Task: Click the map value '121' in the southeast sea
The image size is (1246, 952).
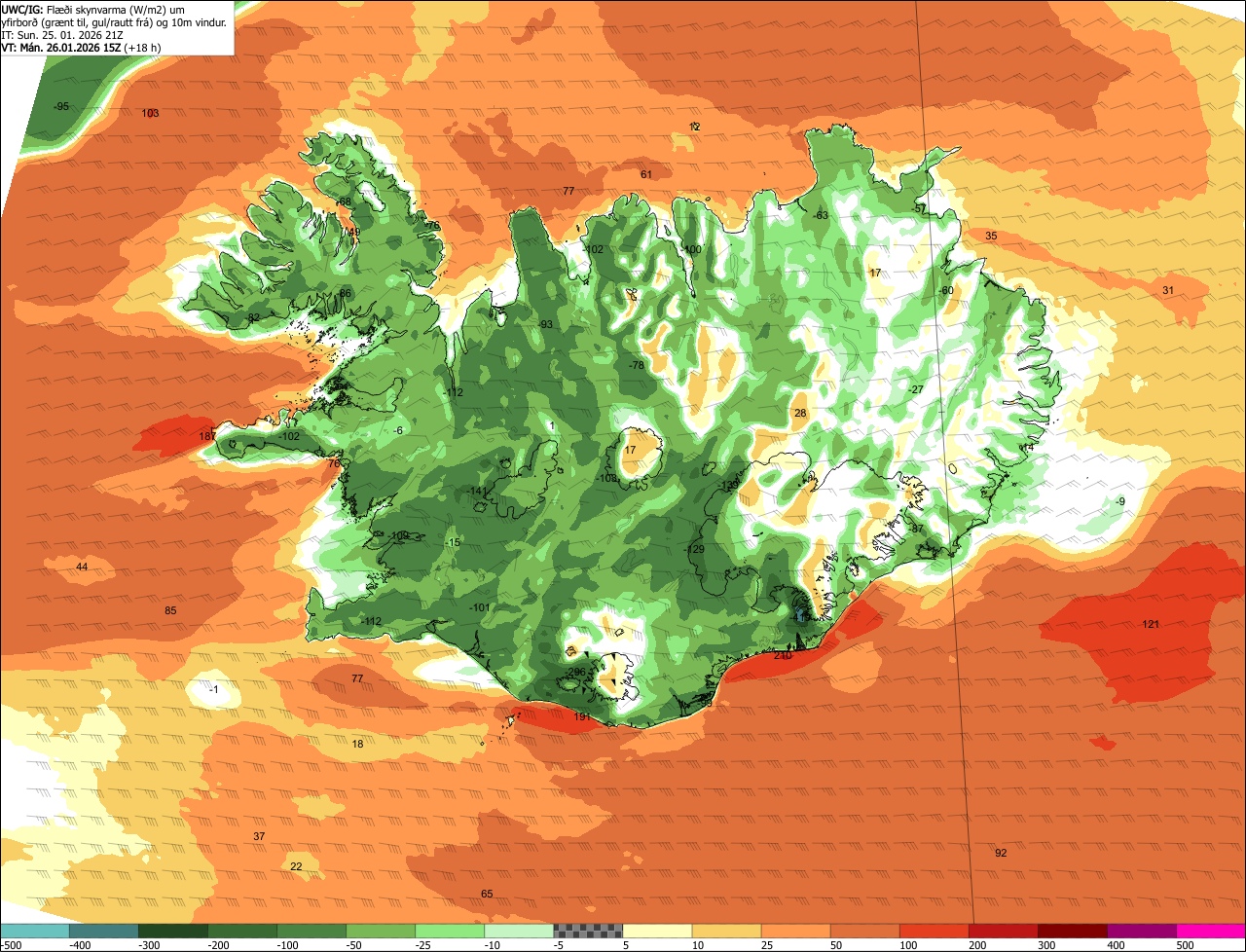Action: (1151, 625)
